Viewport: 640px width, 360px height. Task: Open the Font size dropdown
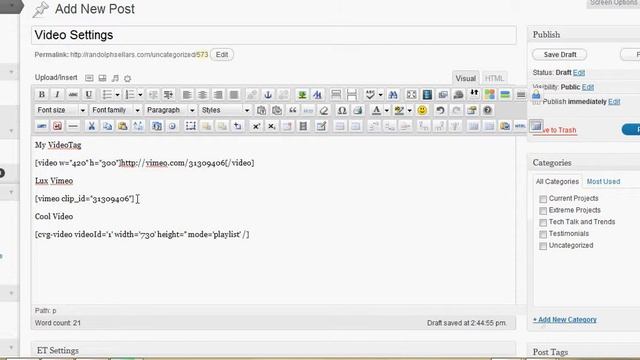click(61, 110)
